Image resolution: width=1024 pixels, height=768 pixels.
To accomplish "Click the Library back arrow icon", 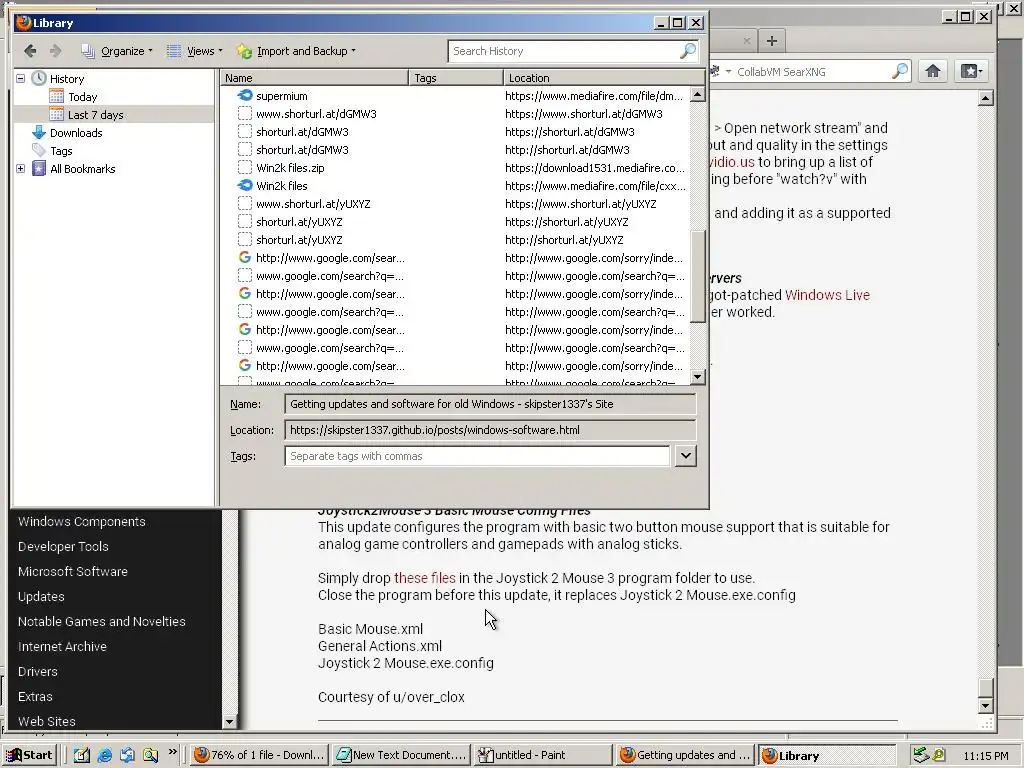I will coord(30,51).
